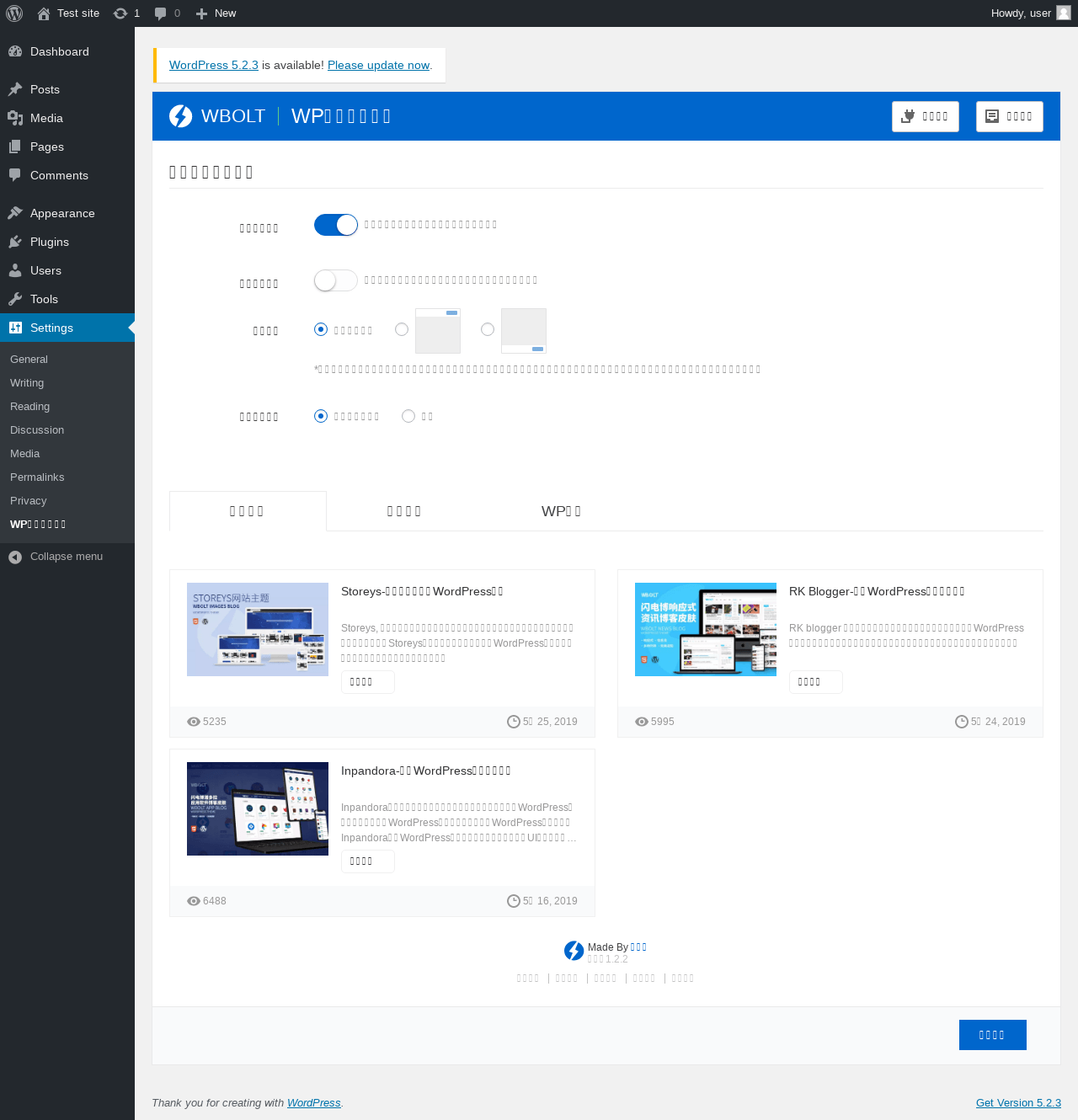Click the Tools wrench icon in the sidebar

(15, 299)
